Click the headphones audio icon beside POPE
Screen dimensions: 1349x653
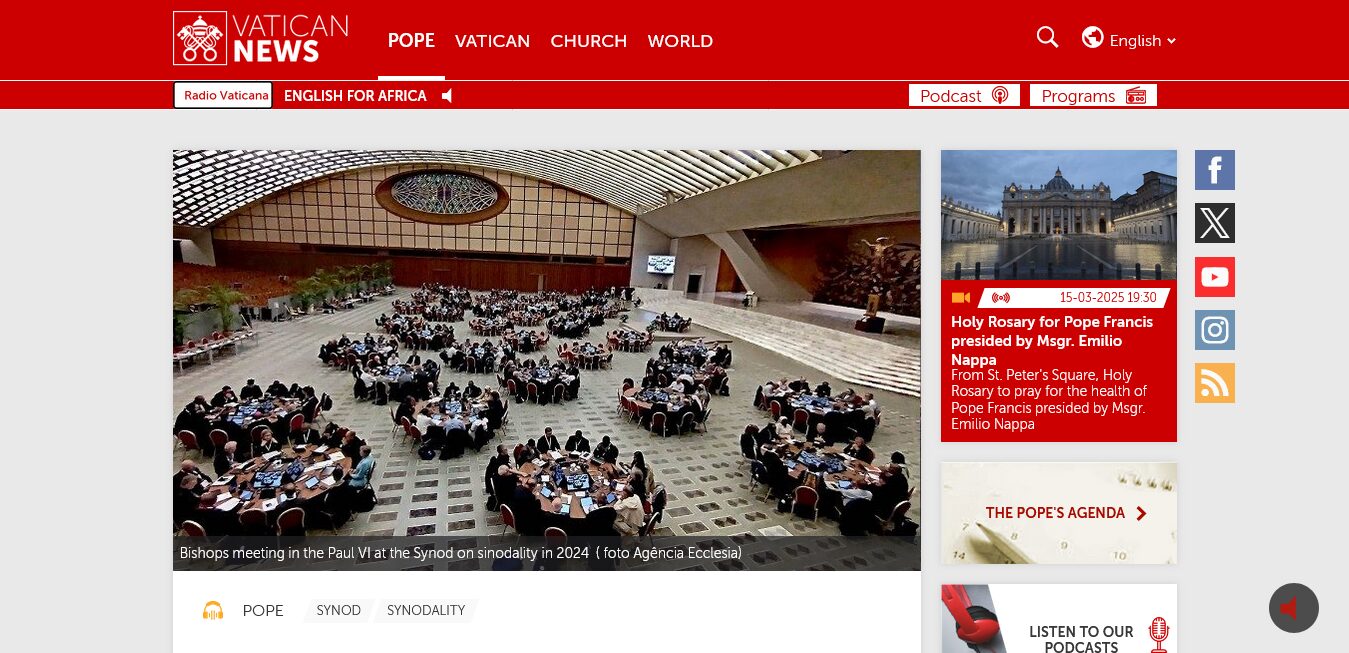click(x=213, y=610)
